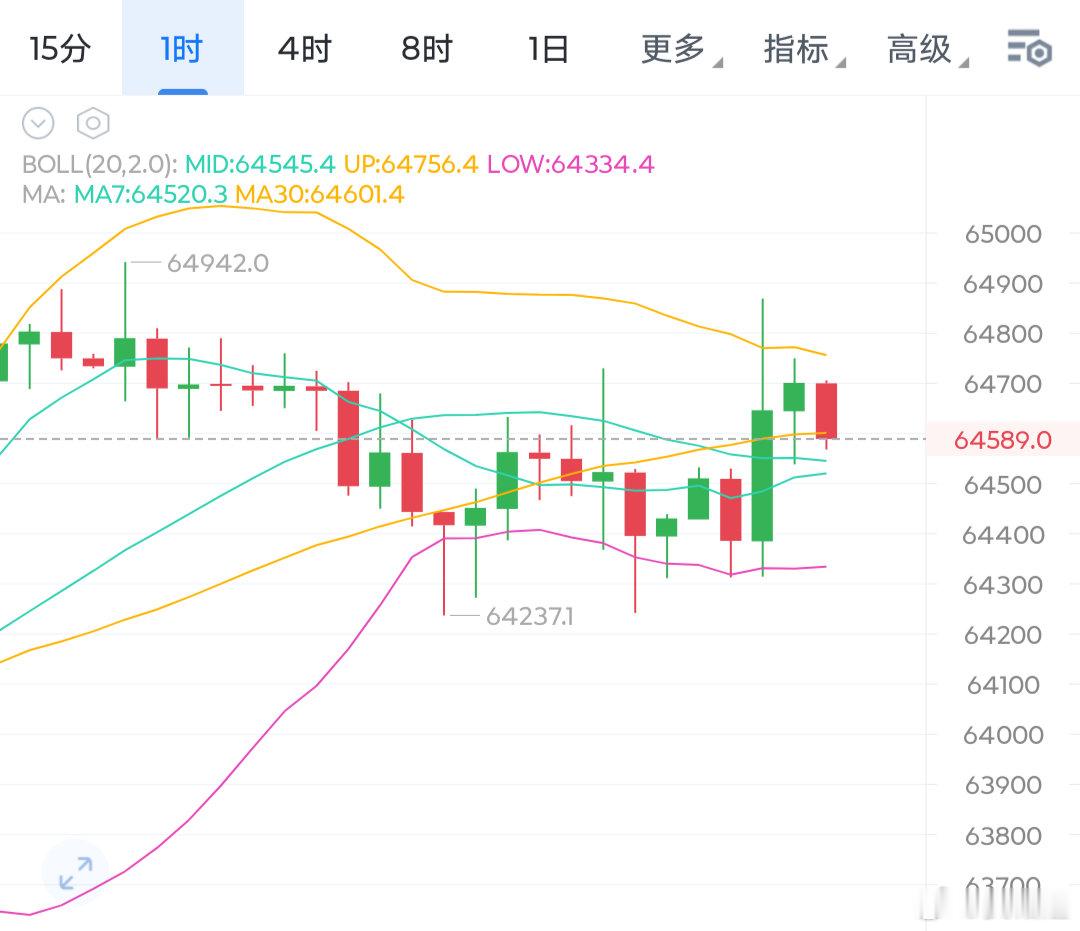Click the 64300 price axis label
This screenshot has width=1080, height=931.
pos(1003,585)
